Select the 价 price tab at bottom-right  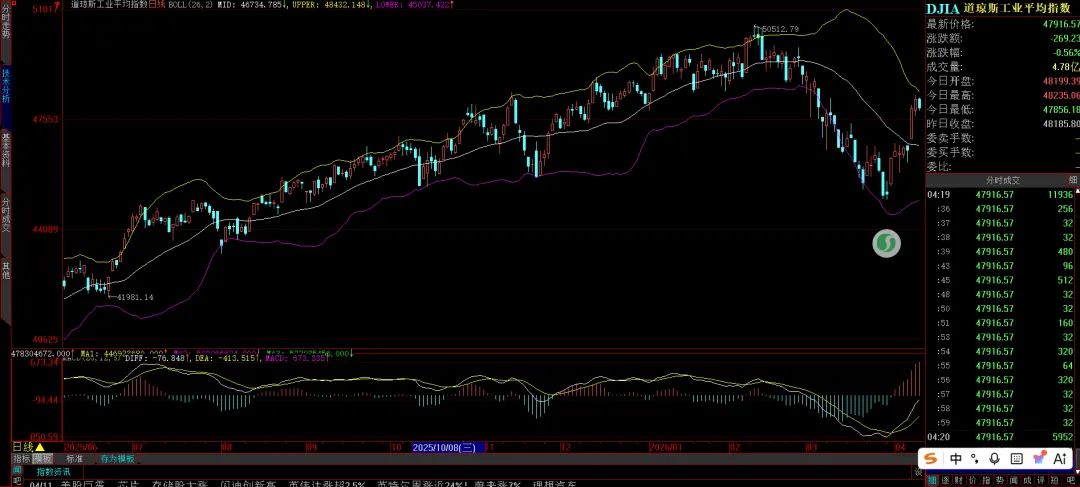[x=971, y=480]
